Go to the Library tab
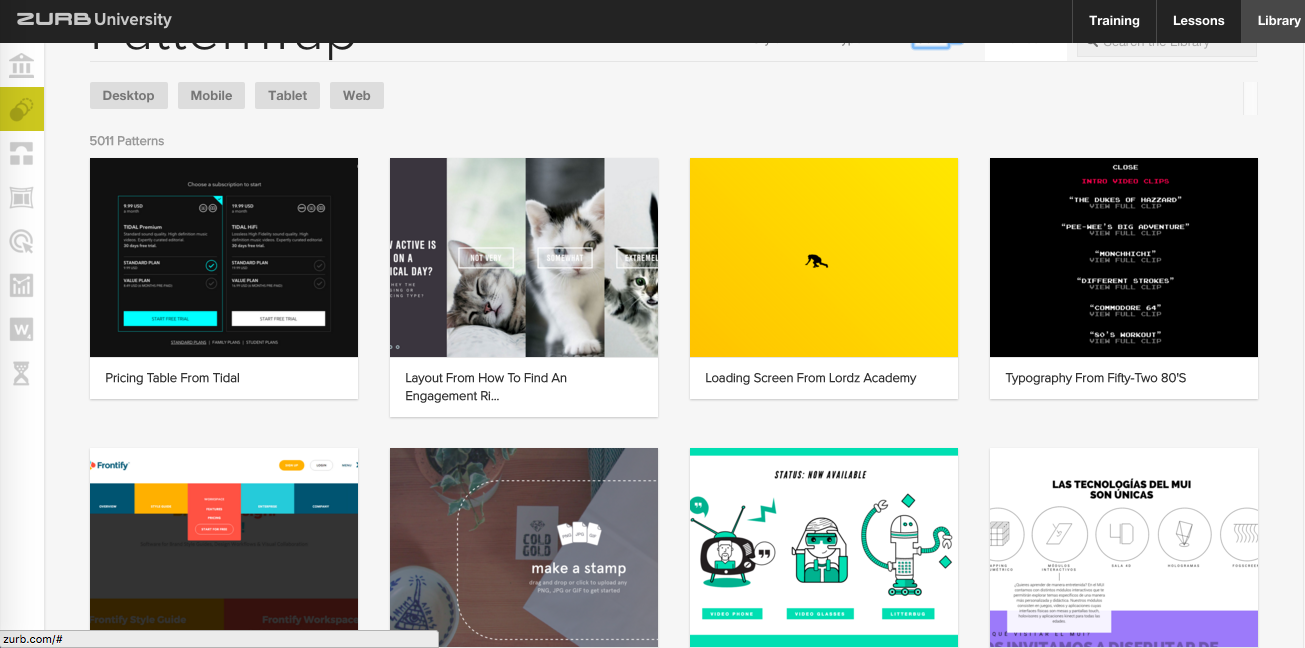Screen dimensions: 1305x648 coord(1278,21)
